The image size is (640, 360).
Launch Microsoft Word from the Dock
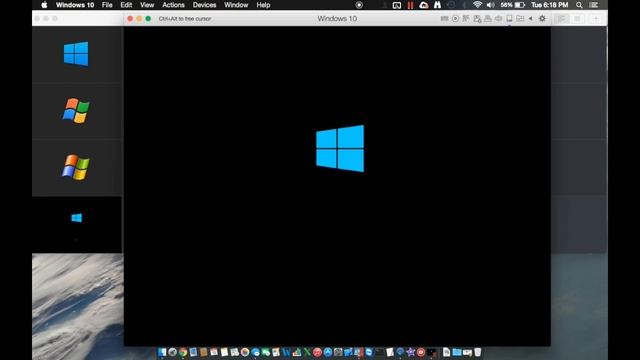tap(287, 352)
